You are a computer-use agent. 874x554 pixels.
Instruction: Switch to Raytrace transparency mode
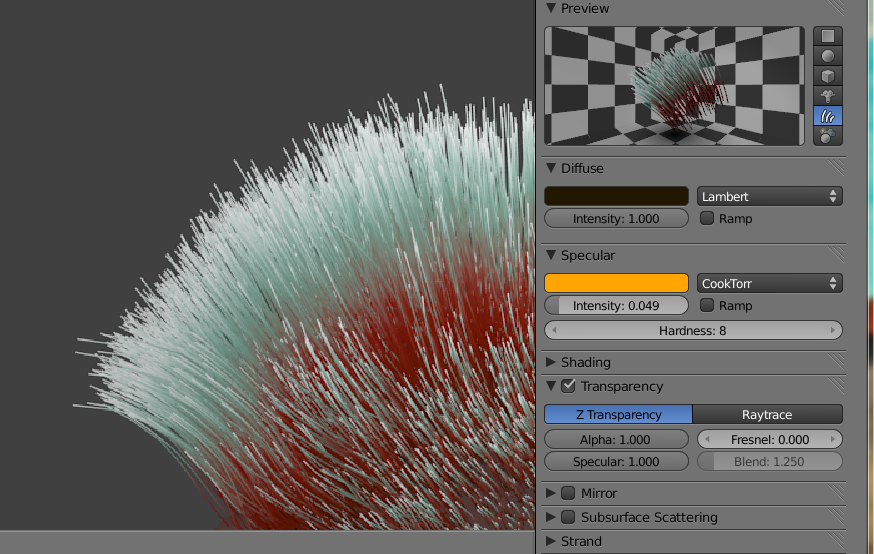pyautogui.click(x=767, y=414)
